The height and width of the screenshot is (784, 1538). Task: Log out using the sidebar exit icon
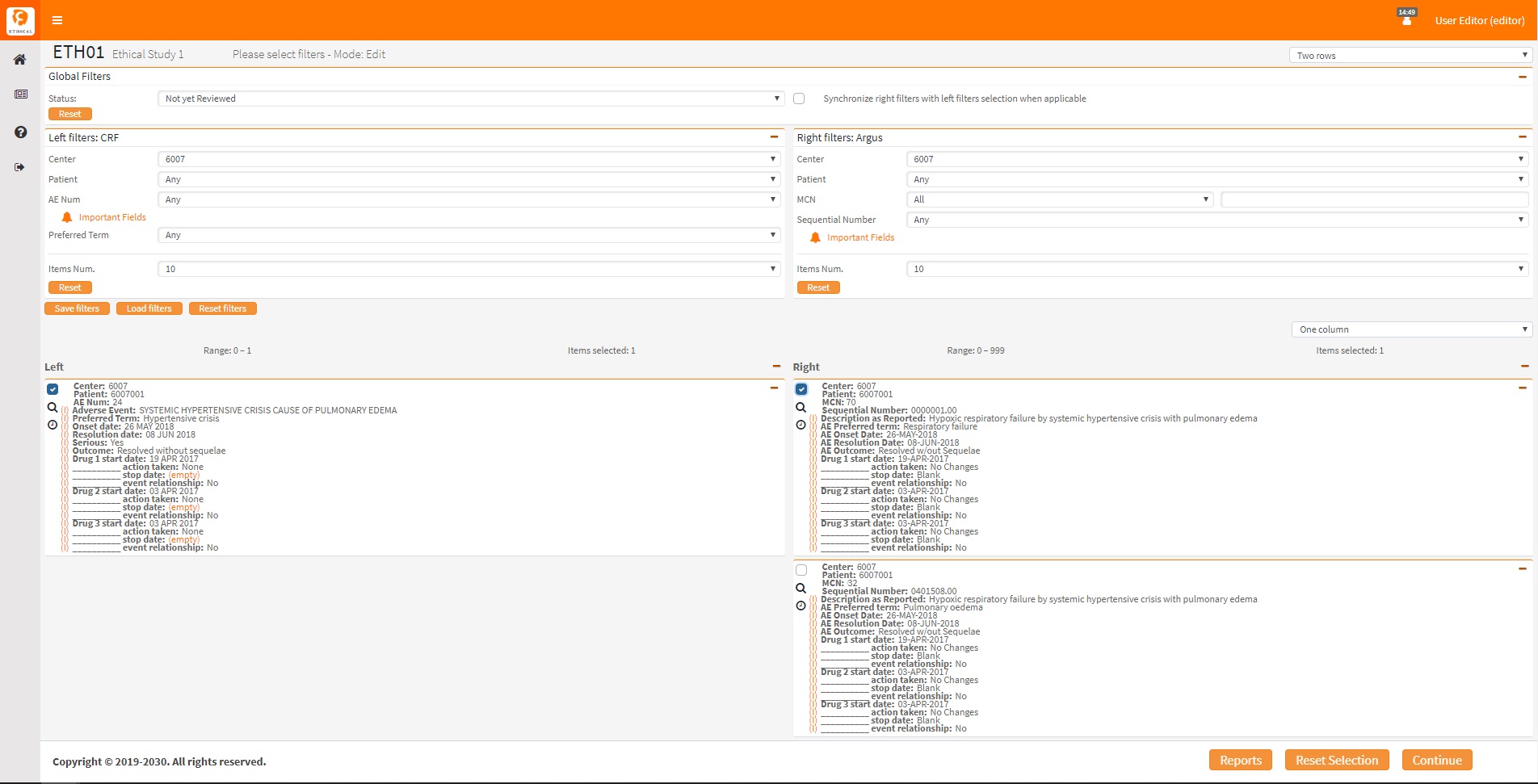(19, 167)
